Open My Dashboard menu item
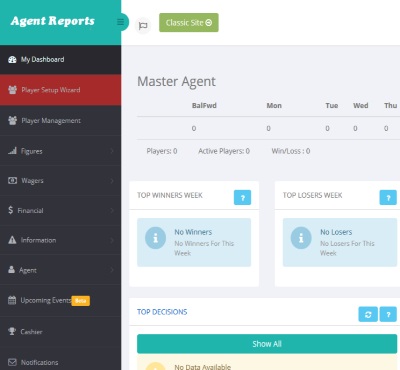Screen dimensions: 400x370 tap(60, 60)
